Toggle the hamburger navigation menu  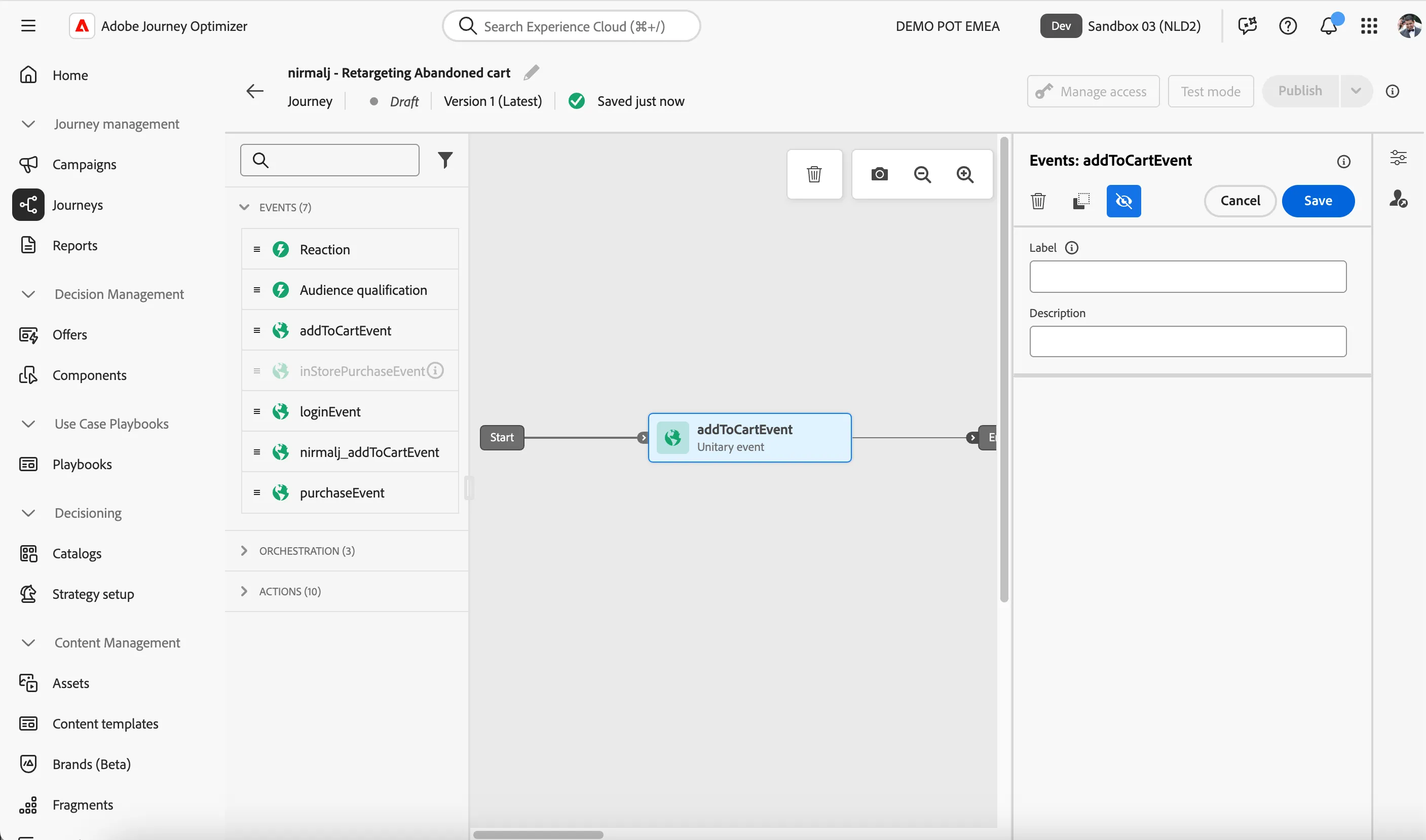pyautogui.click(x=28, y=26)
